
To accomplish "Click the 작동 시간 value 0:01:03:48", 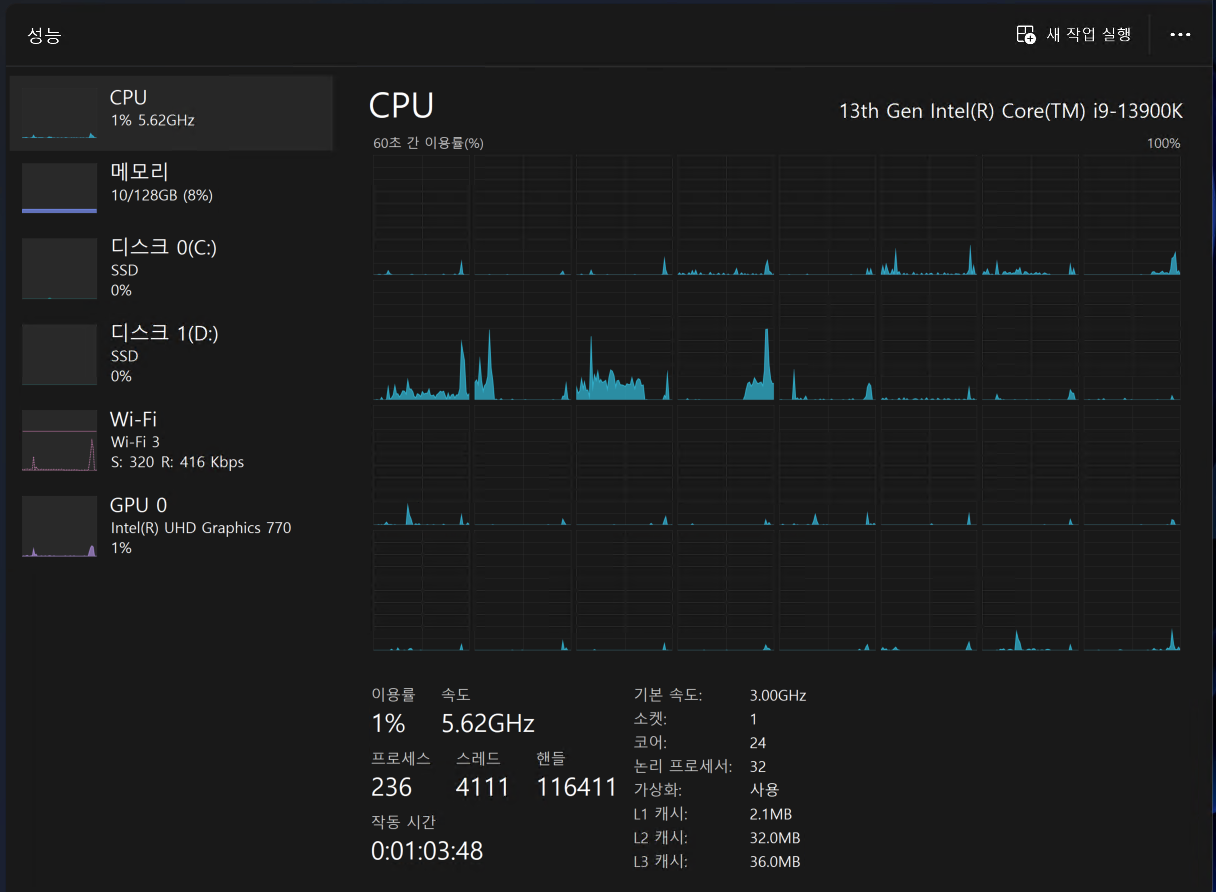I will pyautogui.click(x=427, y=851).
